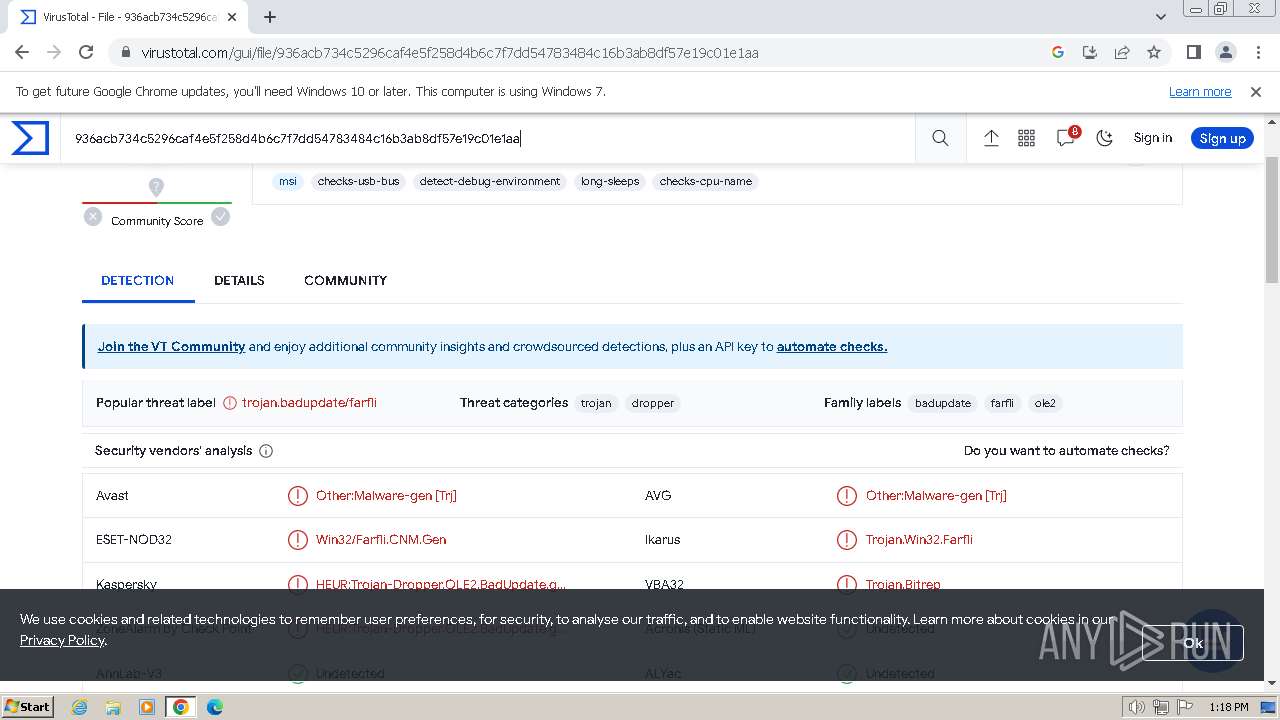This screenshot has height=720, width=1280.
Task: Click the msi tag
Action: click(x=288, y=181)
